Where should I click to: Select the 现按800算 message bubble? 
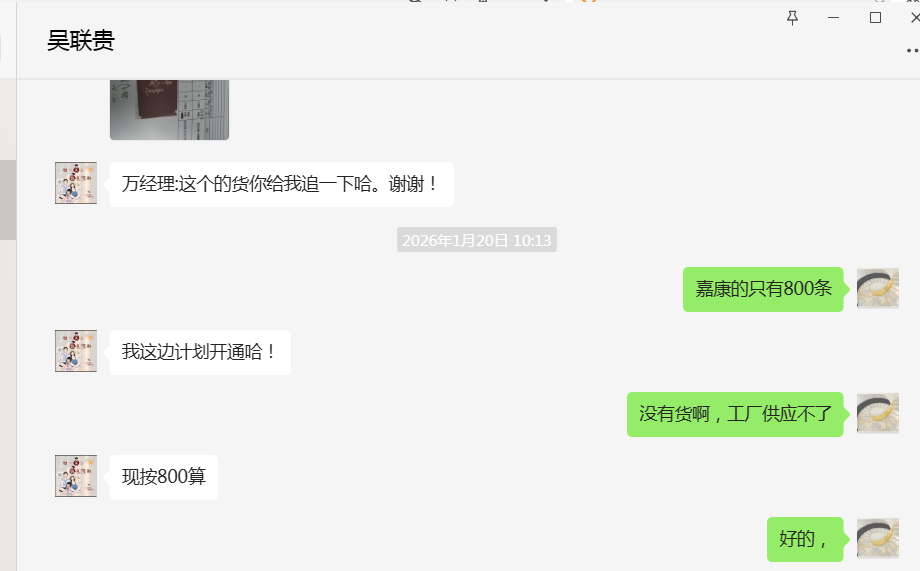(164, 477)
